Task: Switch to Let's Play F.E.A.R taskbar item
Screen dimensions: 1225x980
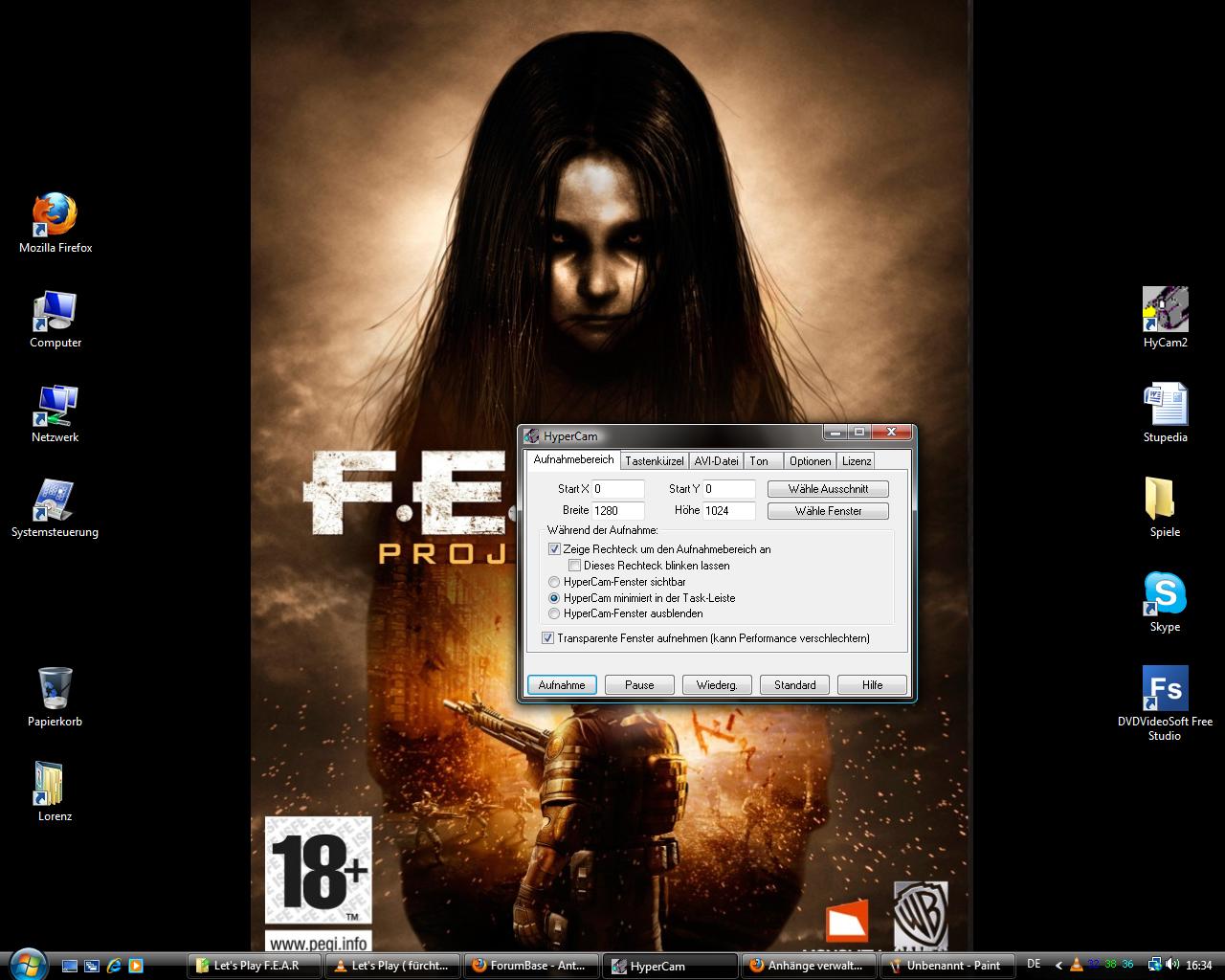Action: 255,966
